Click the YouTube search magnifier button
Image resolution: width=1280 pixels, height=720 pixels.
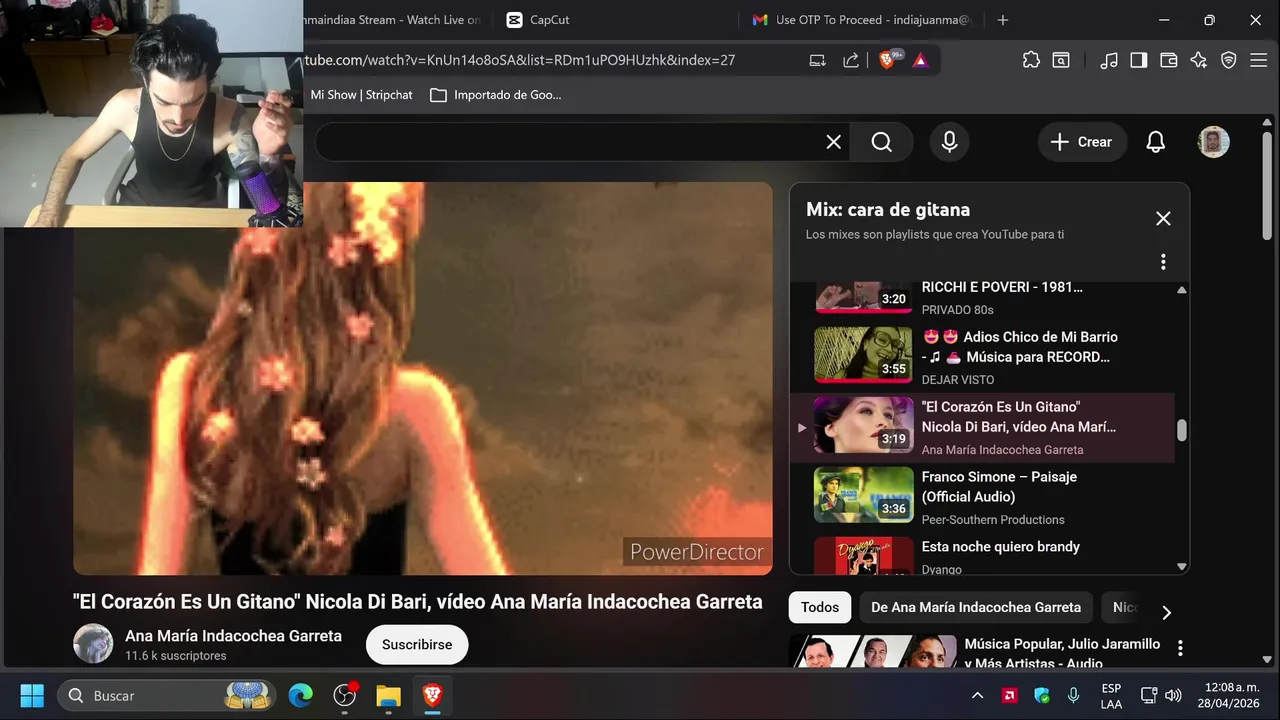[881, 142]
